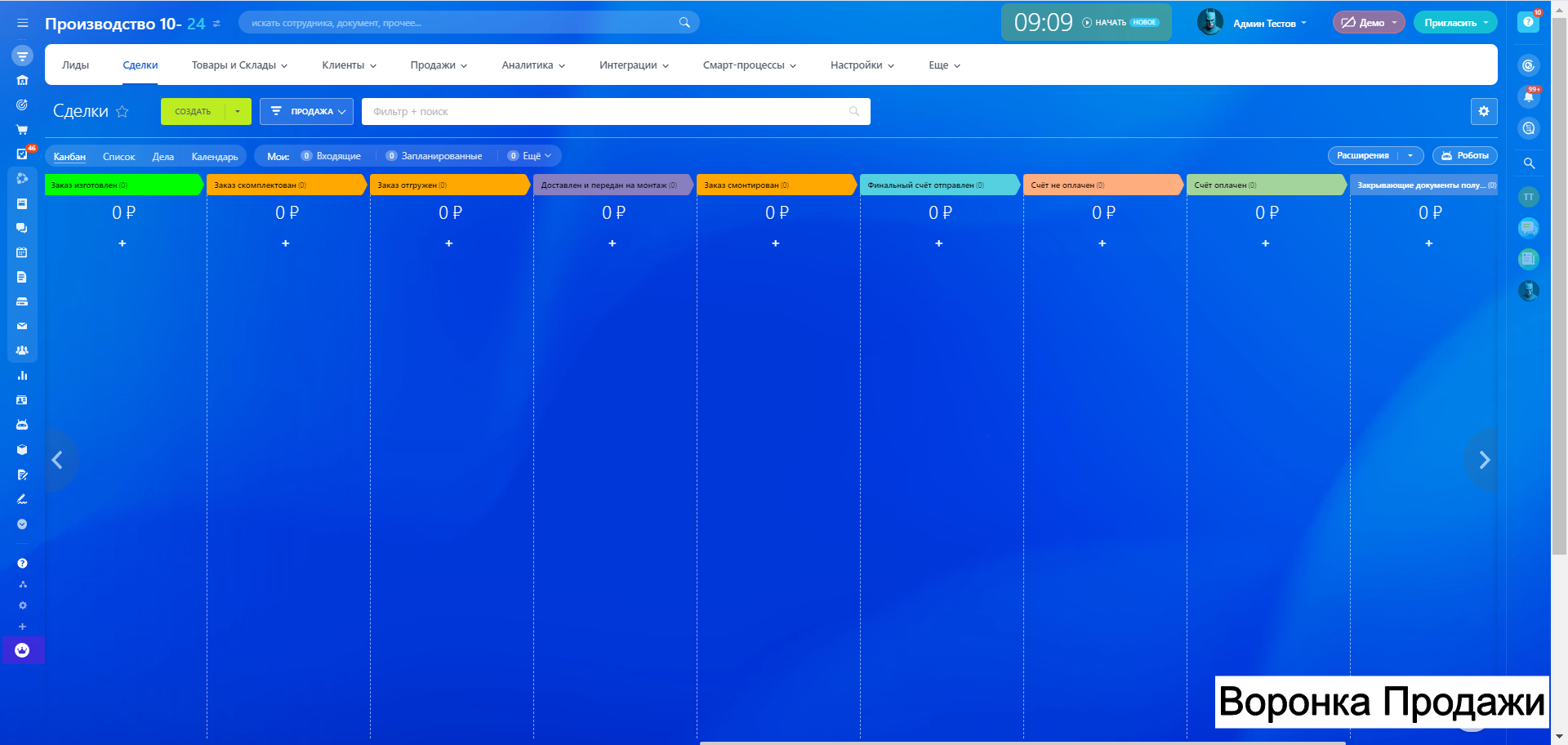Filter by Входящие counter
Image resolution: width=1568 pixels, height=745 pixels.
point(331,156)
